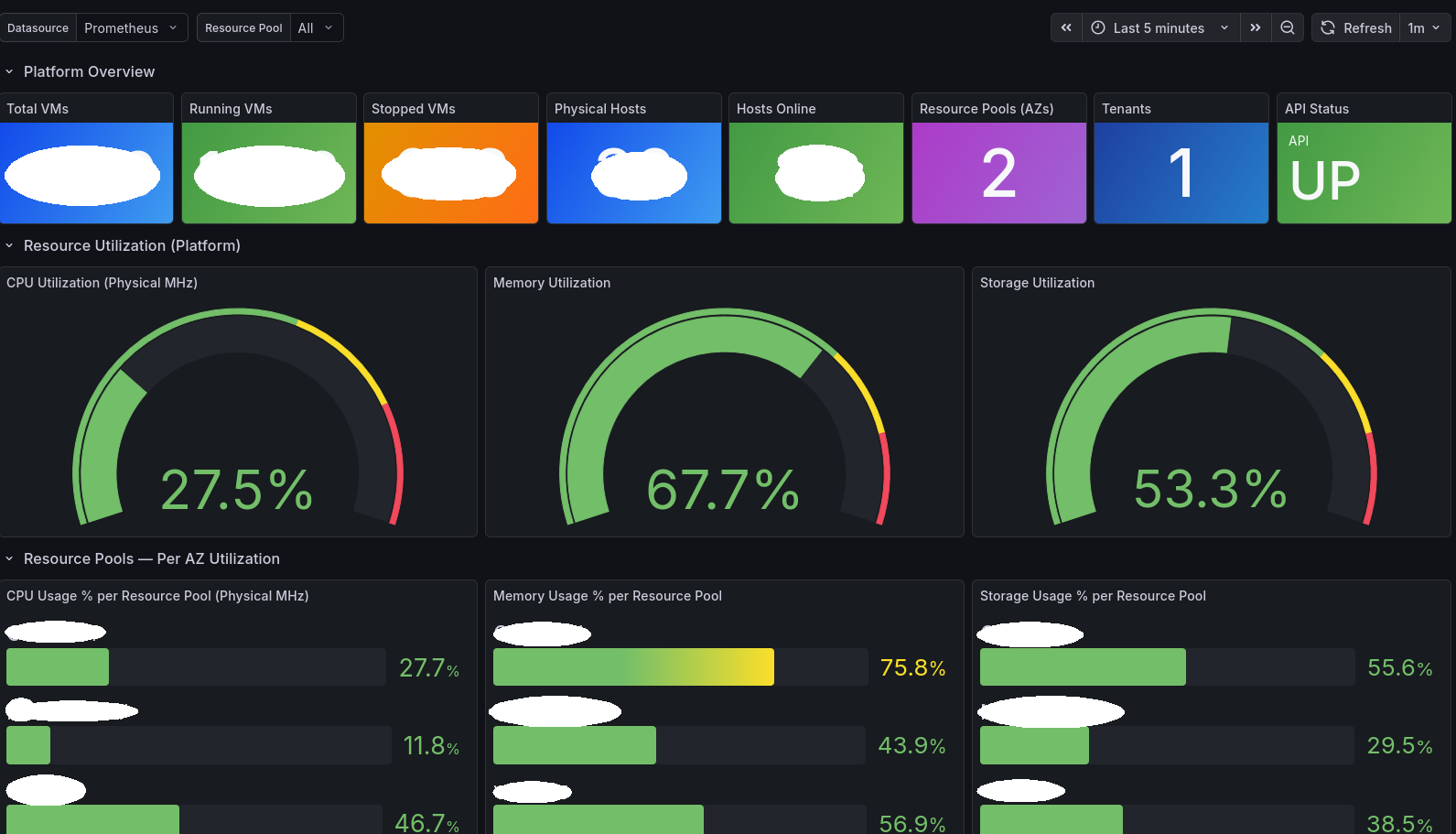The width and height of the screenshot is (1456, 834).
Task: Open the Resource Pool All dropdown
Action: (x=316, y=27)
